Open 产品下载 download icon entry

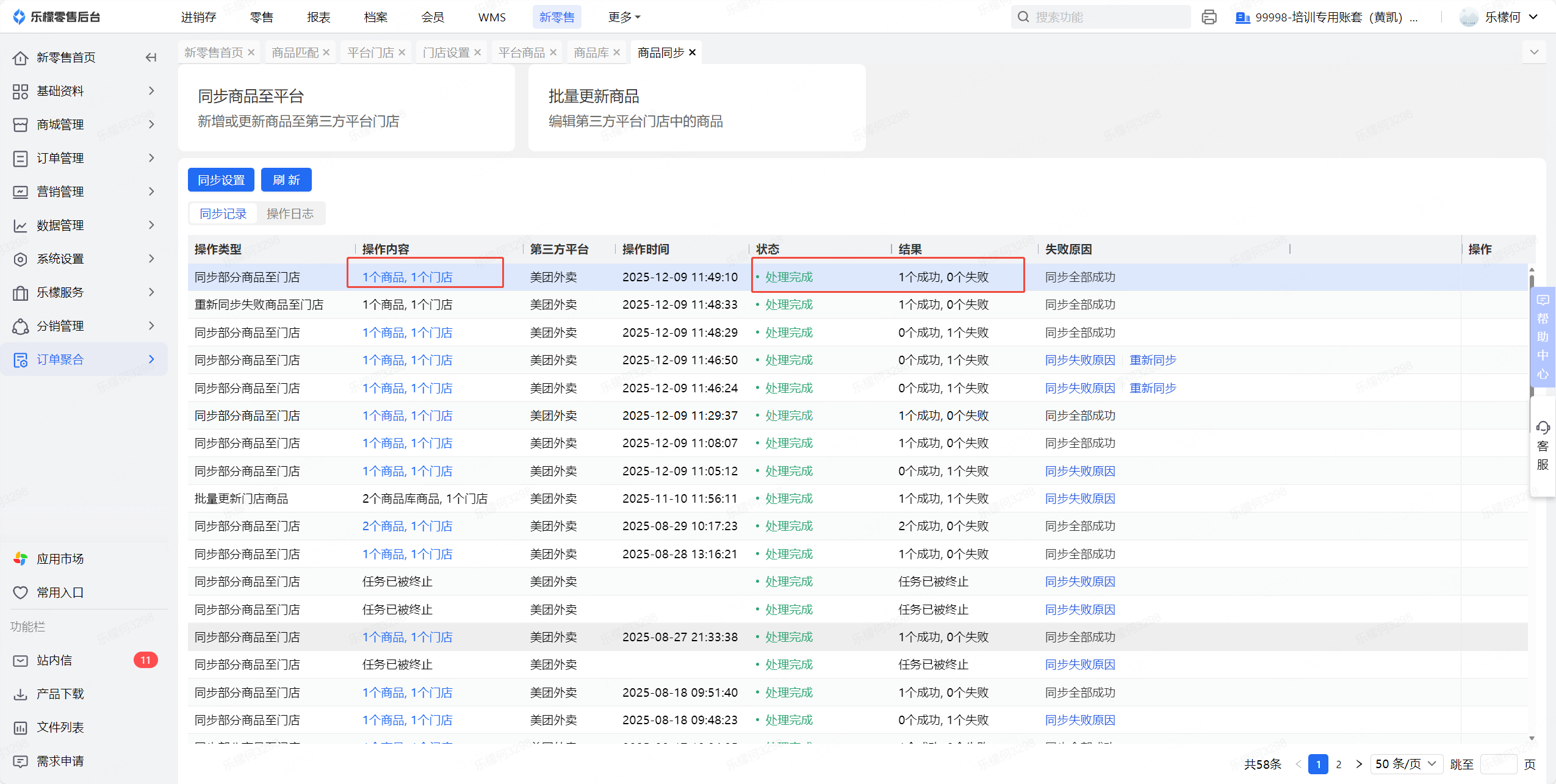click(20, 694)
